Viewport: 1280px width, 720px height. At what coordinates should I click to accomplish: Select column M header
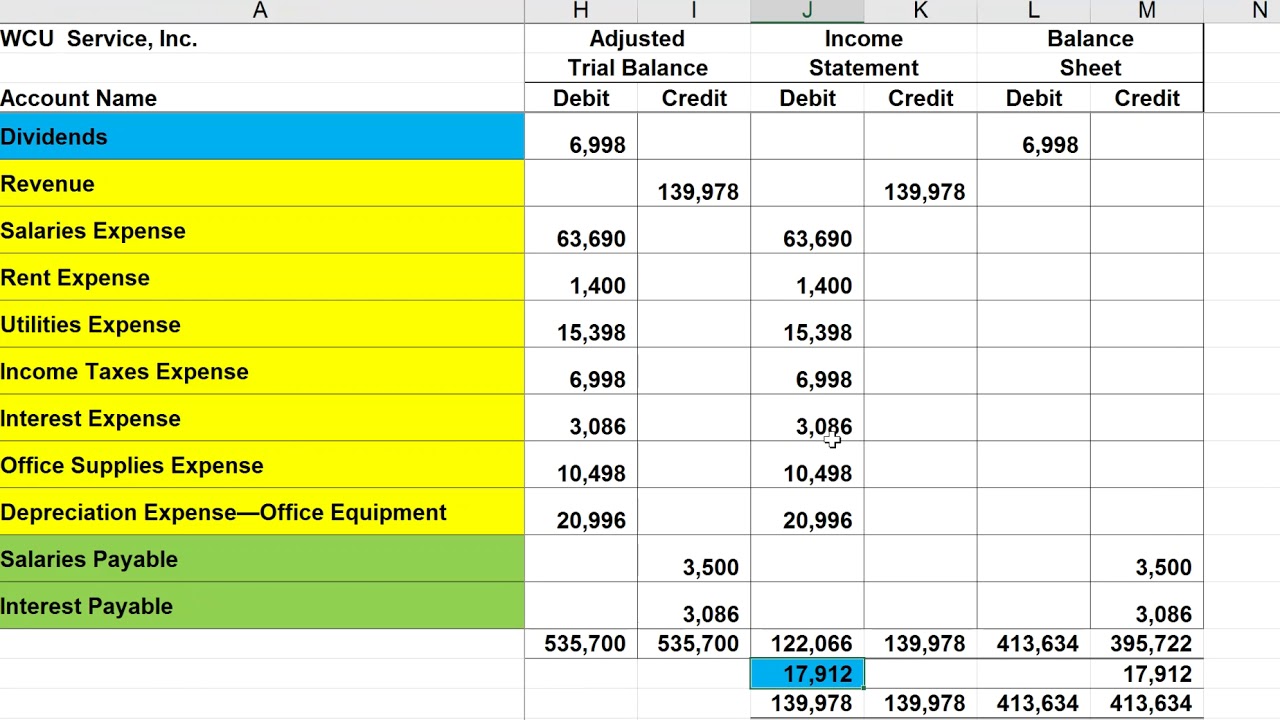[x=1146, y=11]
